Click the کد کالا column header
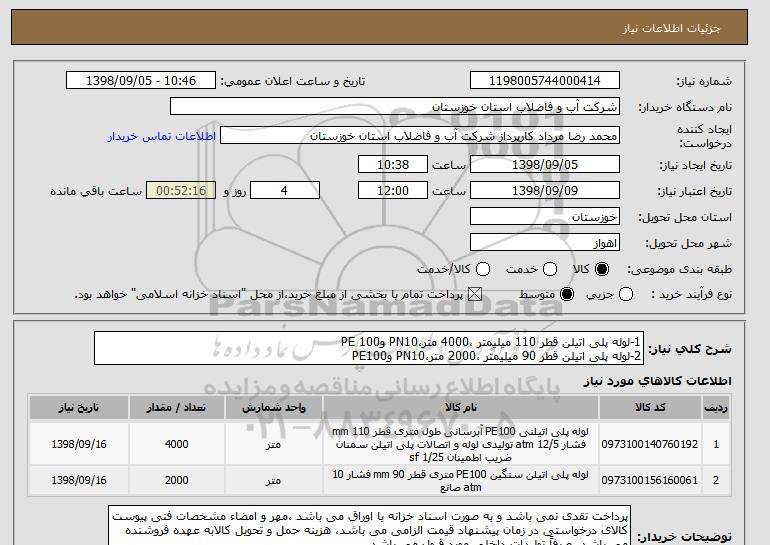770x545 pixels. point(650,408)
